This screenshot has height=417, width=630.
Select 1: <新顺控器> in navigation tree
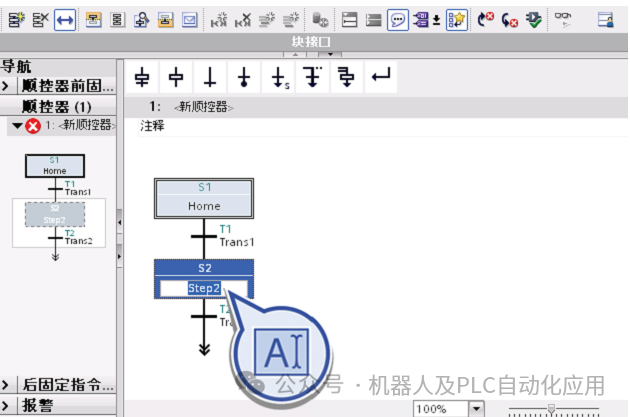(80, 125)
